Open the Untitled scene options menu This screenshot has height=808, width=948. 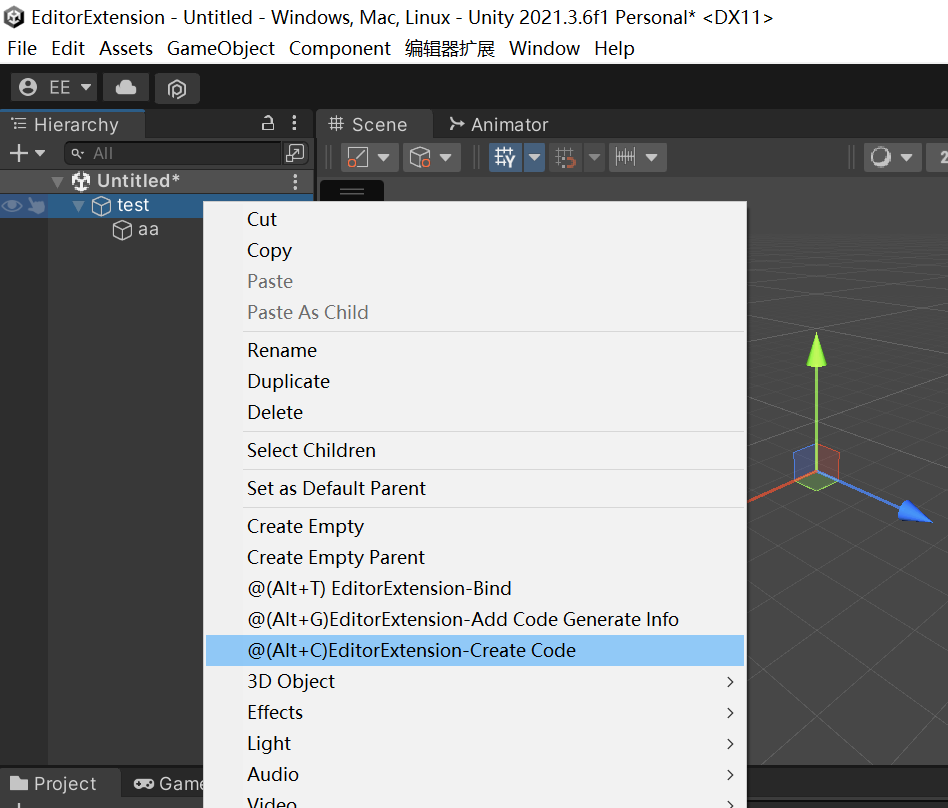pos(295,181)
